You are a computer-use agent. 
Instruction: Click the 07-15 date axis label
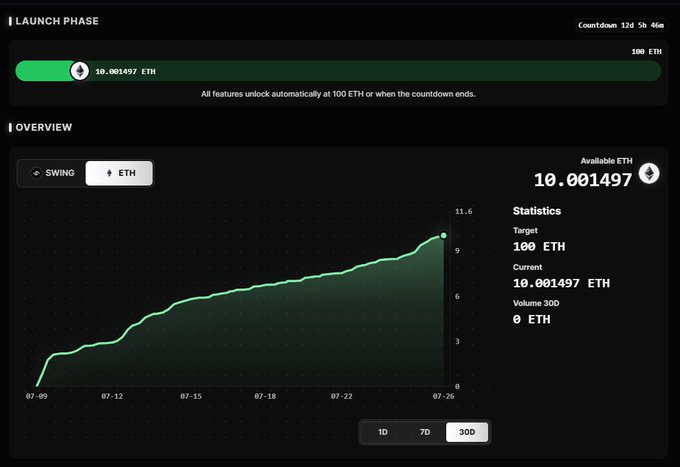pyautogui.click(x=191, y=396)
